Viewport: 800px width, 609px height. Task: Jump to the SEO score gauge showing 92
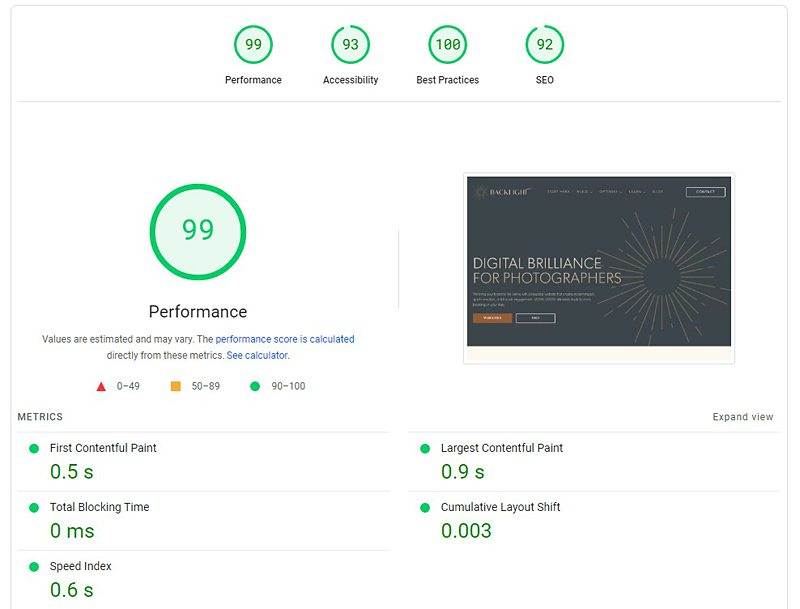pyautogui.click(x=544, y=45)
